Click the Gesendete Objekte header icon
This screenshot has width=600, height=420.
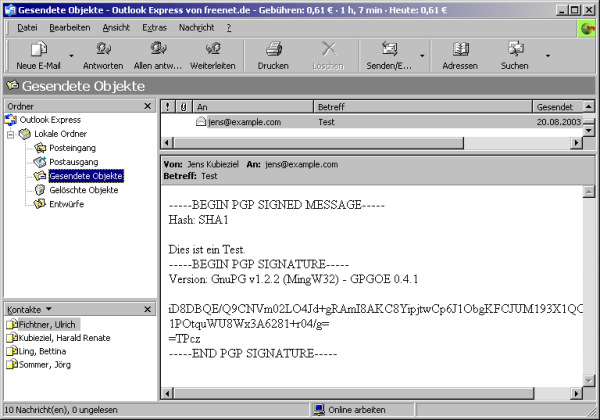[x=13, y=85]
